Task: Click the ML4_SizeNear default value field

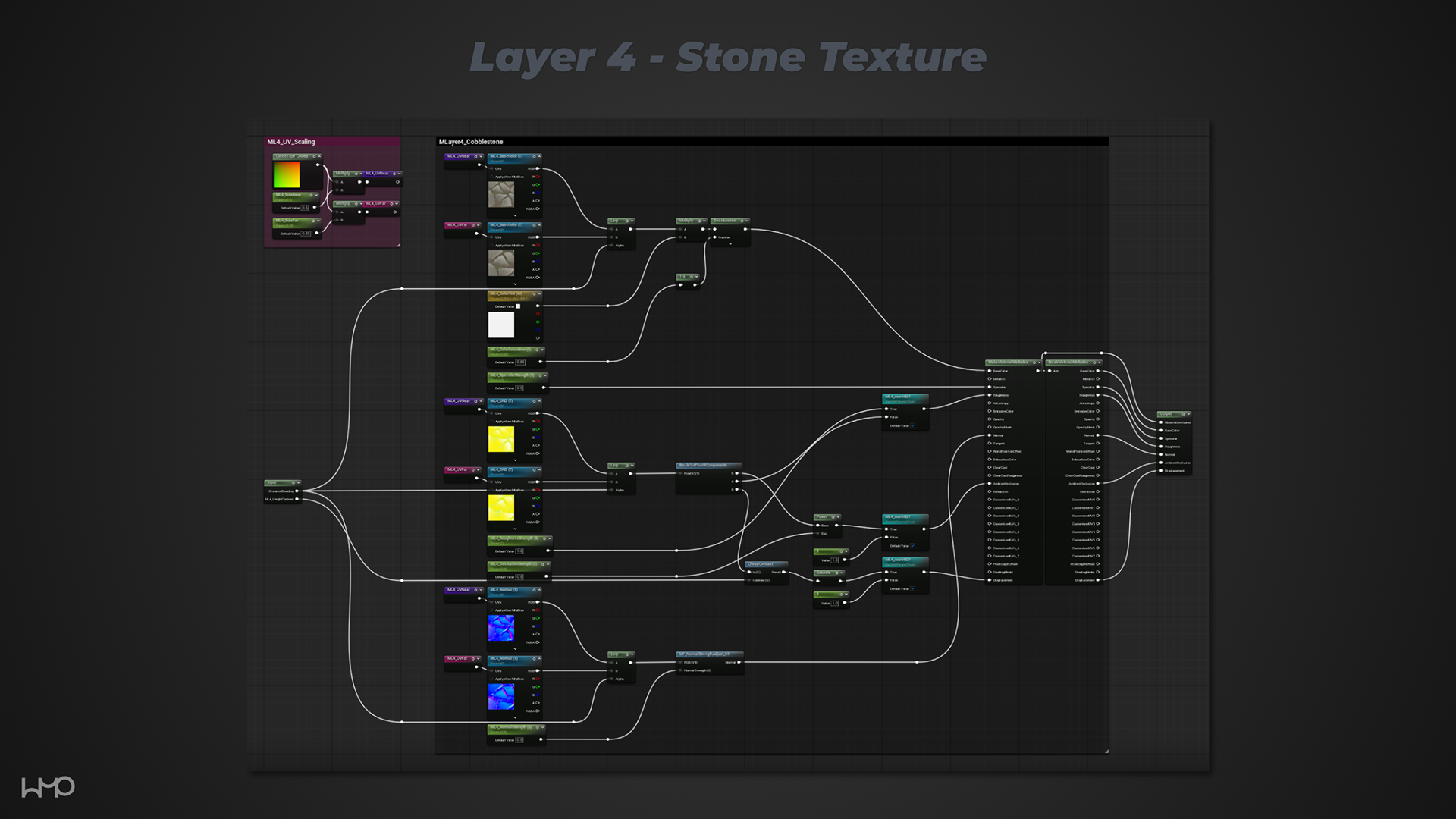Action: pyautogui.click(x=305, y=208)
